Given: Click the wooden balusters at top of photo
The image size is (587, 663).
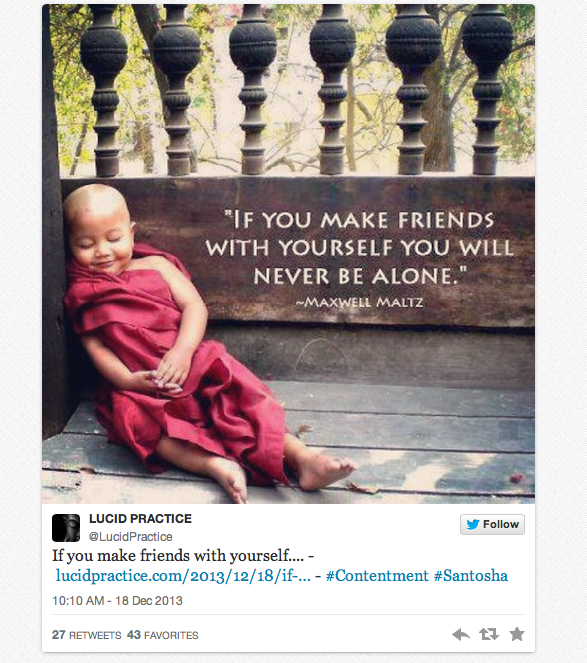Looking at the screenshot, I should tap(296, 91).
